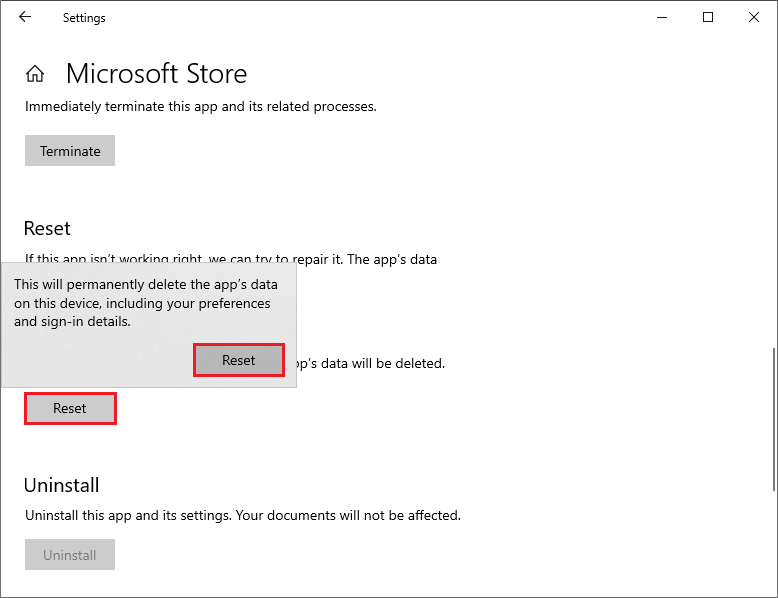Open Settings home via house icon
The image size is (778, 598).
tap(35, 73)
